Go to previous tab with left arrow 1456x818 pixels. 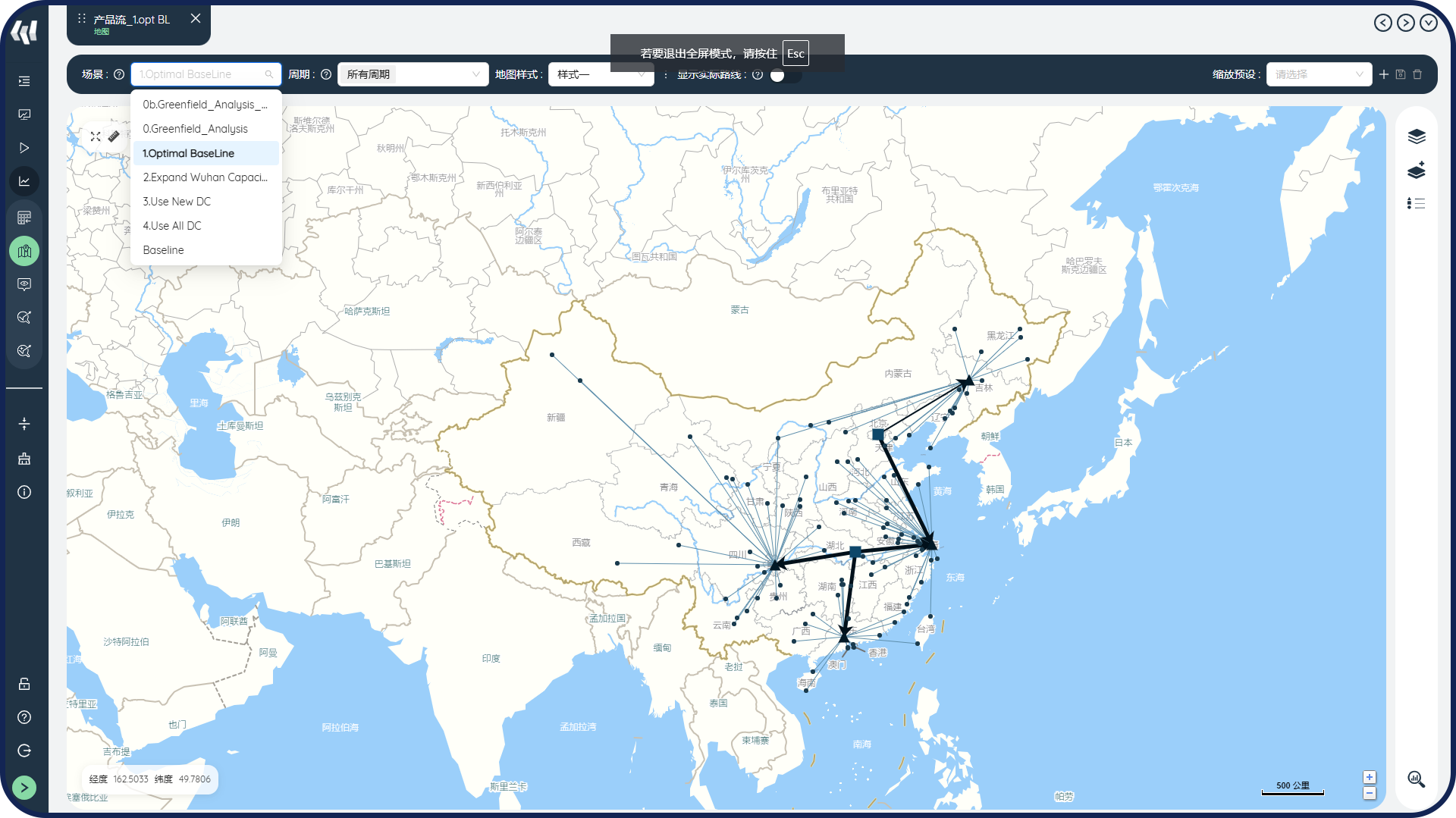point(1383,23)
